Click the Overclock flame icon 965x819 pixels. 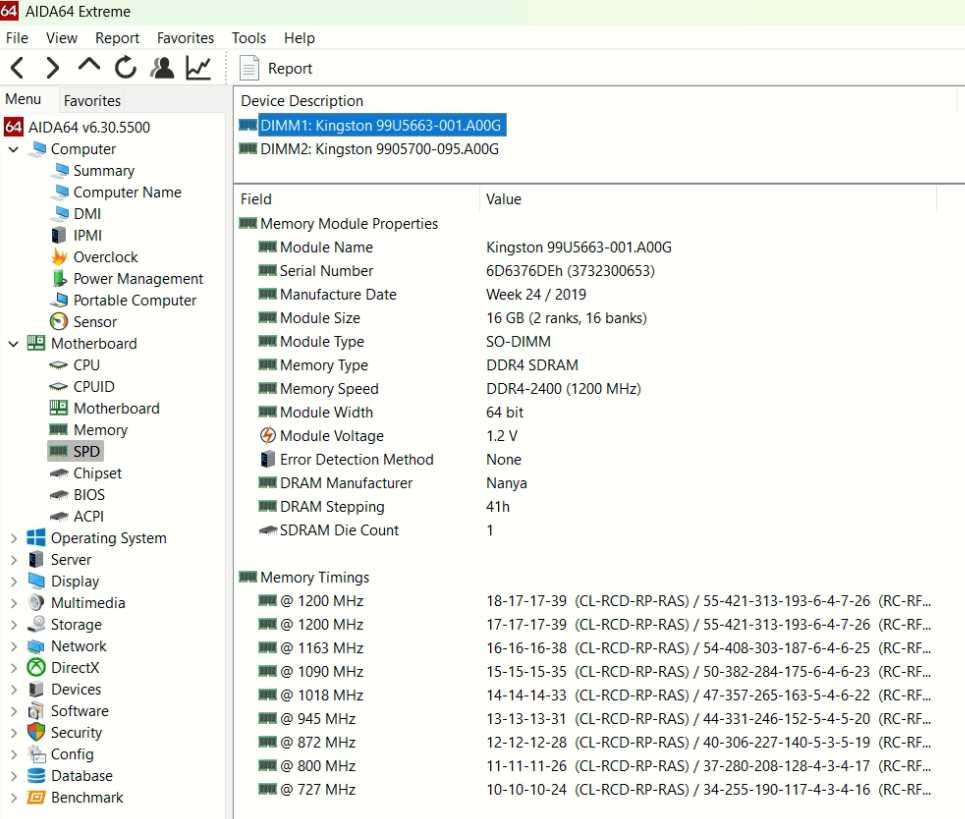pos(59,257)
